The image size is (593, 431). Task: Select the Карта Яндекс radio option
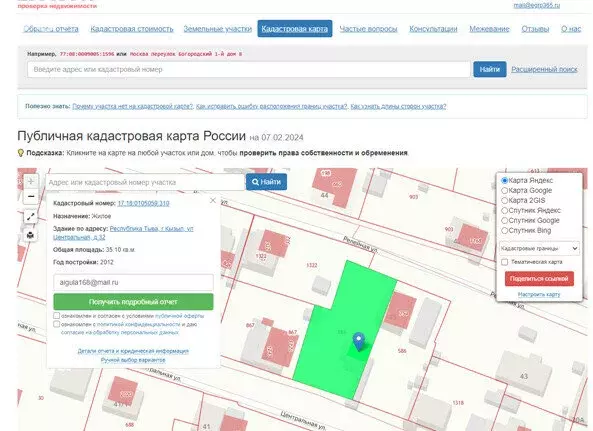(504, 180)
